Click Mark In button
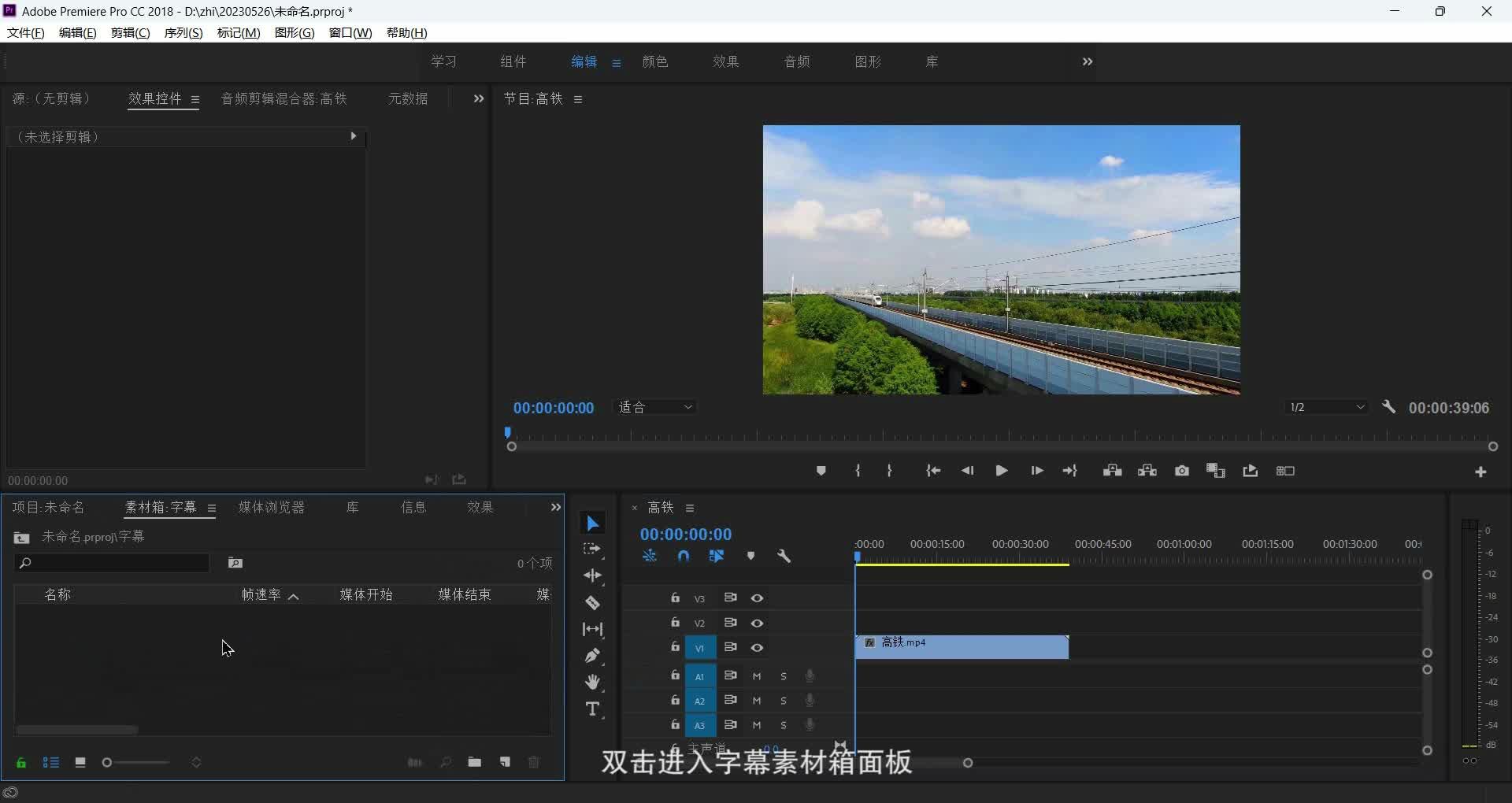1512x803 pixels. pos(858,471)
